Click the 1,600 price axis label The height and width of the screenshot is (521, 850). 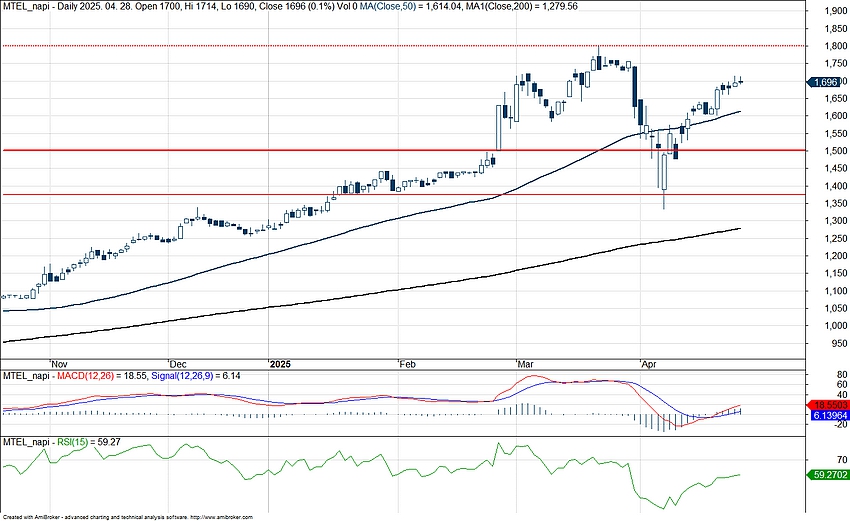(x=835, y=115)
